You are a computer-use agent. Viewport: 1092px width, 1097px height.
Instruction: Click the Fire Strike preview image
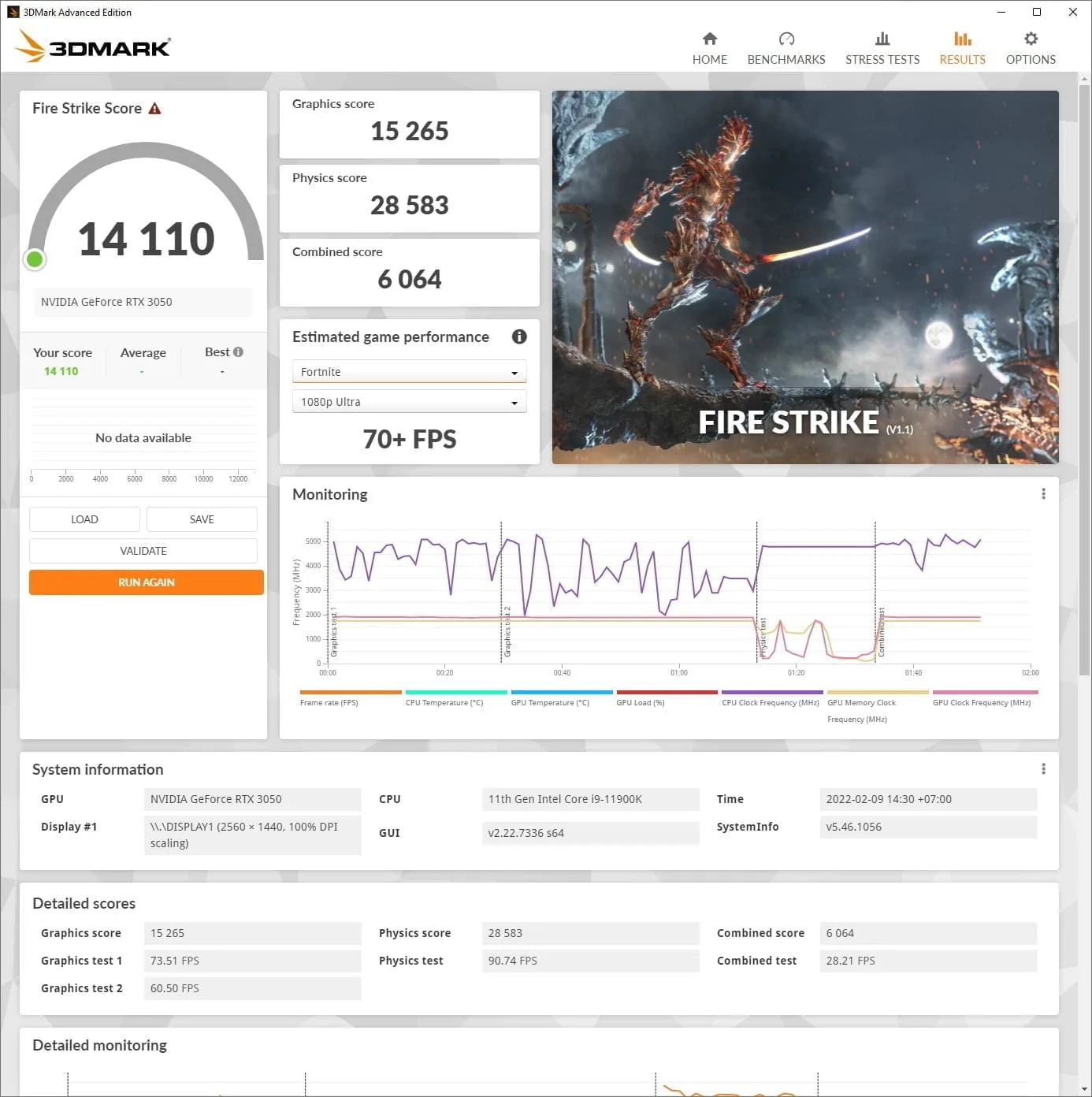coord(805,277)
